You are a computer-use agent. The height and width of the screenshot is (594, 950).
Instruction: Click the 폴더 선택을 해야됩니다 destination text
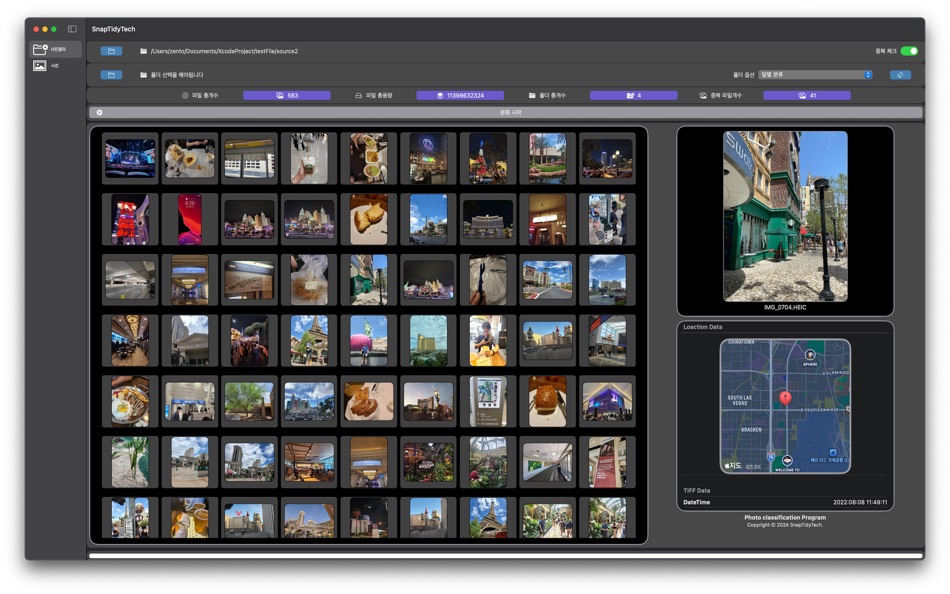click(177, 75)
